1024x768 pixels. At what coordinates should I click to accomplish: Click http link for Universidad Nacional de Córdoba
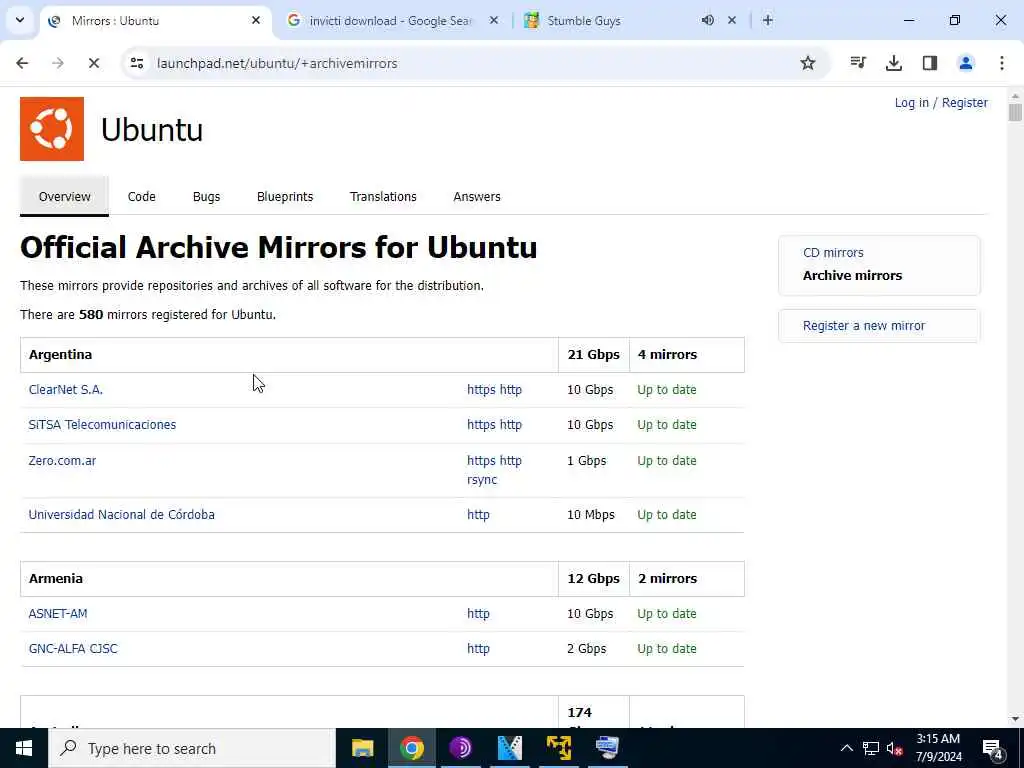[478, 515]
